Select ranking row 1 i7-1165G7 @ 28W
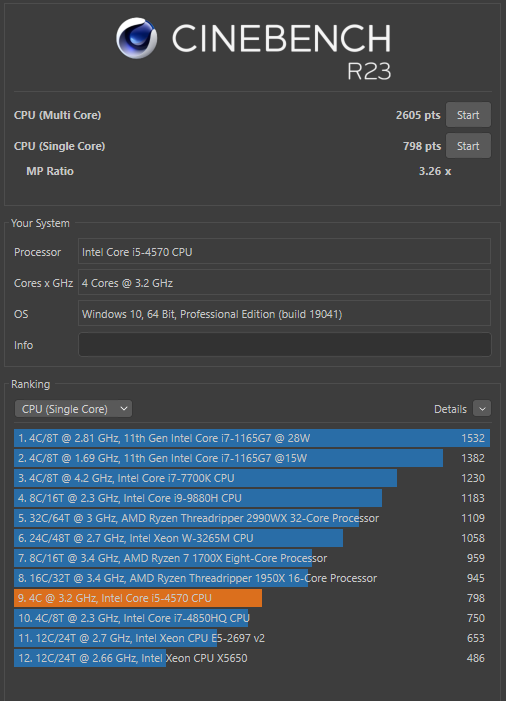506x701 pixels. [252, 438]
